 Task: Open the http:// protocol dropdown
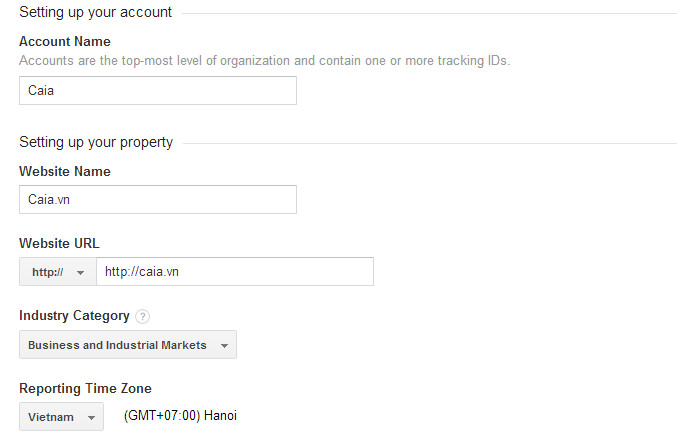coord(58,272)
